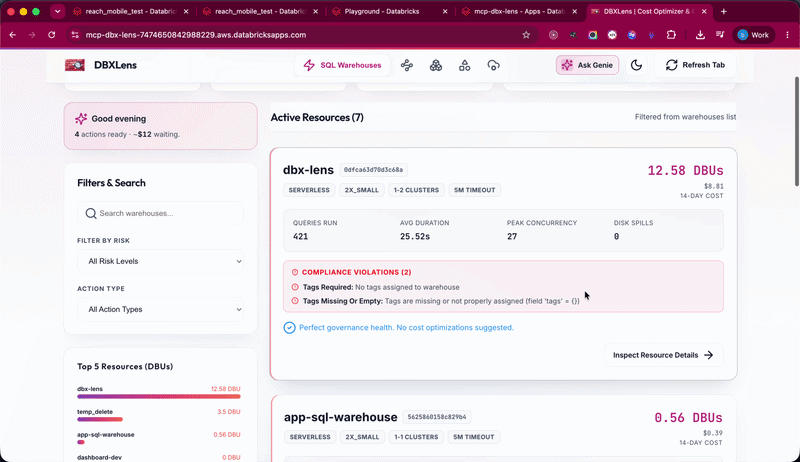Focus the Search warehouses field

tap(160, 213)
